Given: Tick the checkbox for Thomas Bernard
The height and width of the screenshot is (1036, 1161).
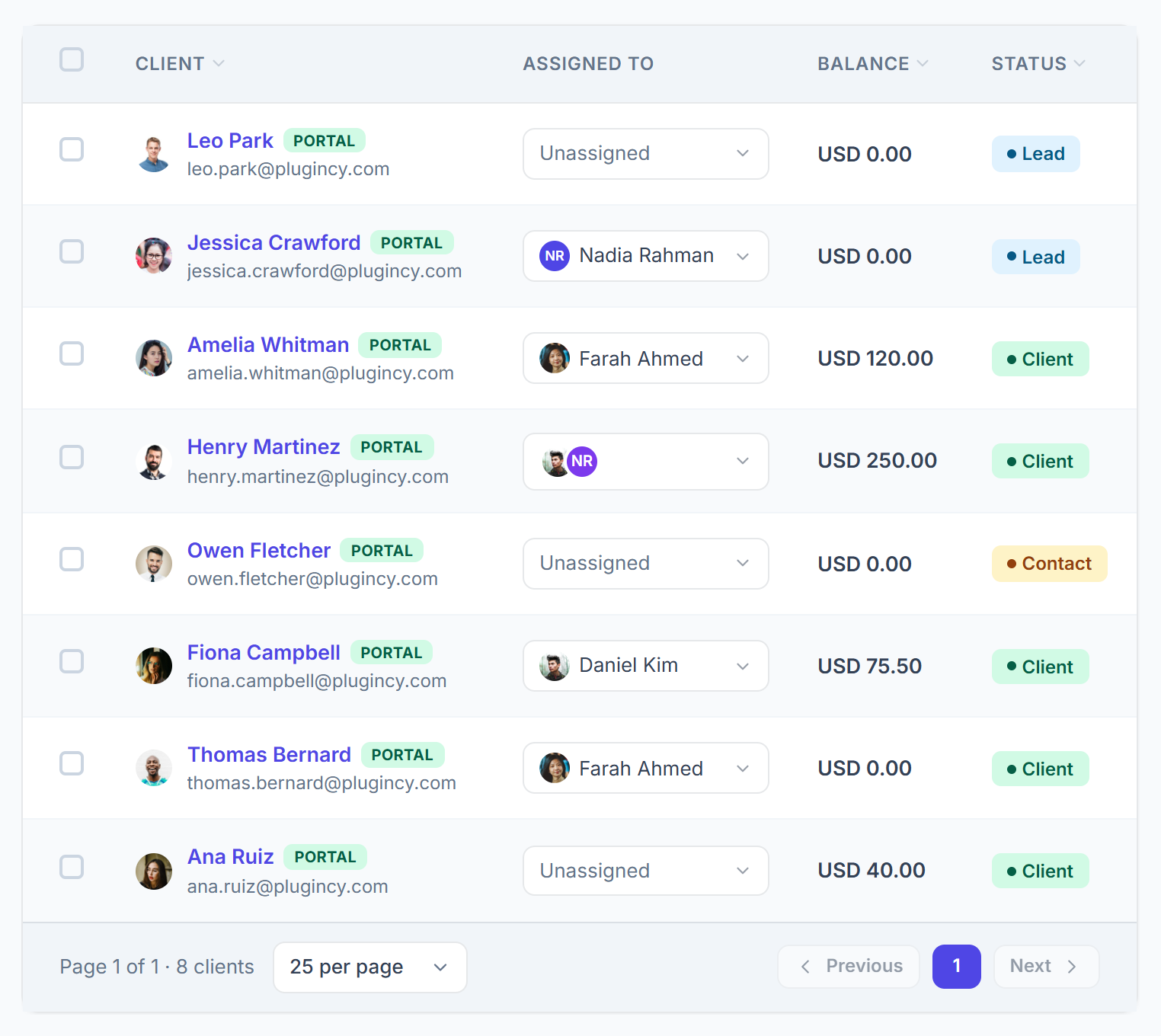Looking at the screenshot, I should click(72, 763).
